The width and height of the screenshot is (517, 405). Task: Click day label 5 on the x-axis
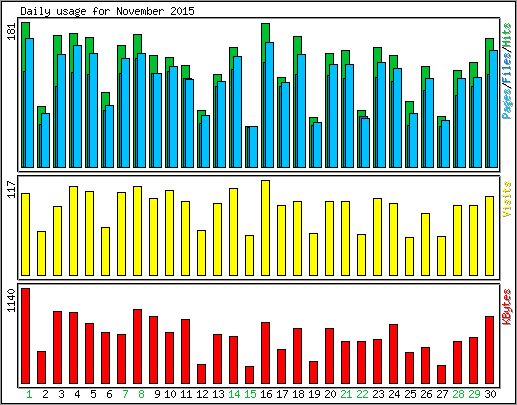(x=93, y=394)
